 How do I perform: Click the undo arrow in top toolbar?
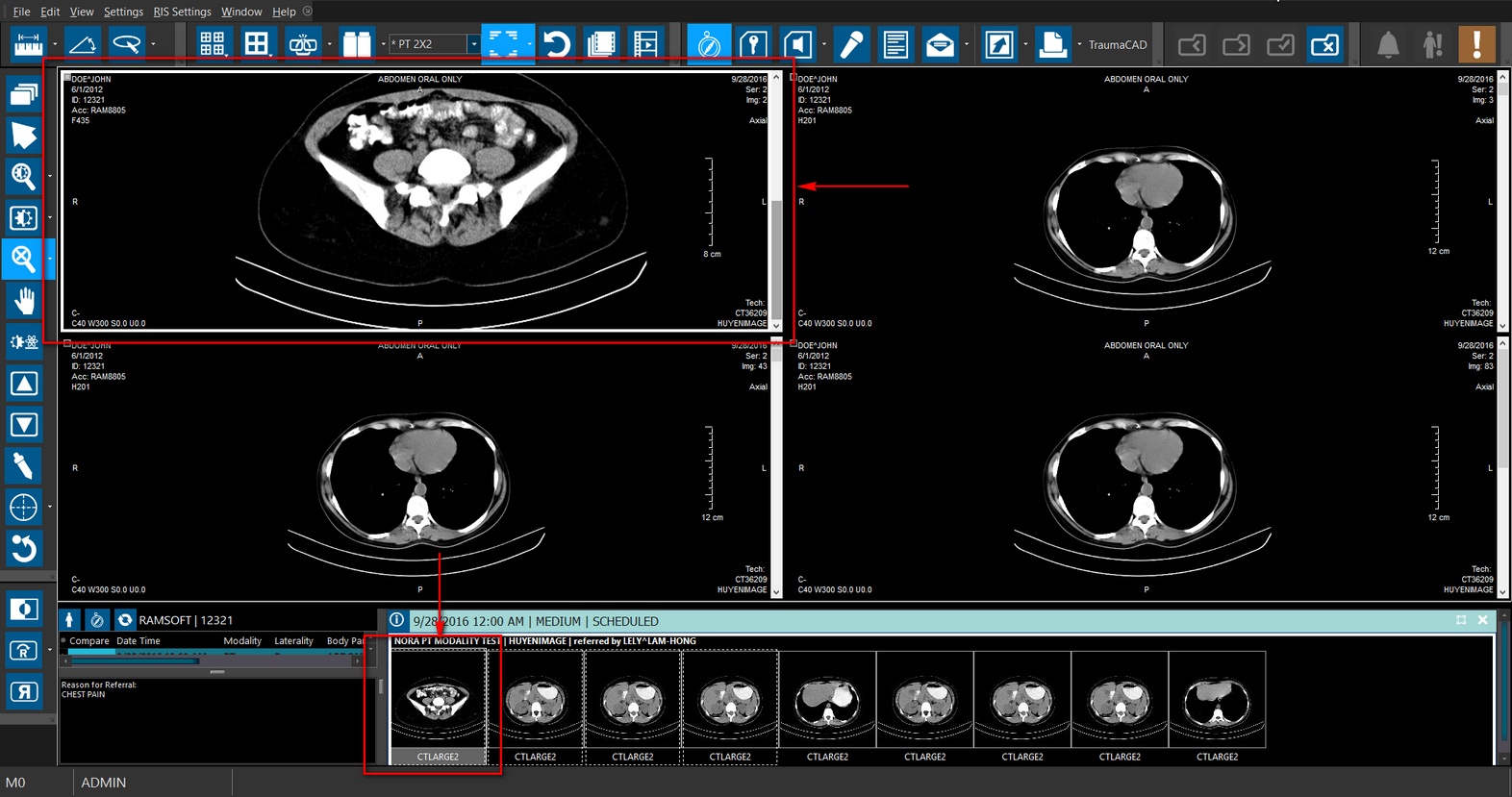556,44
